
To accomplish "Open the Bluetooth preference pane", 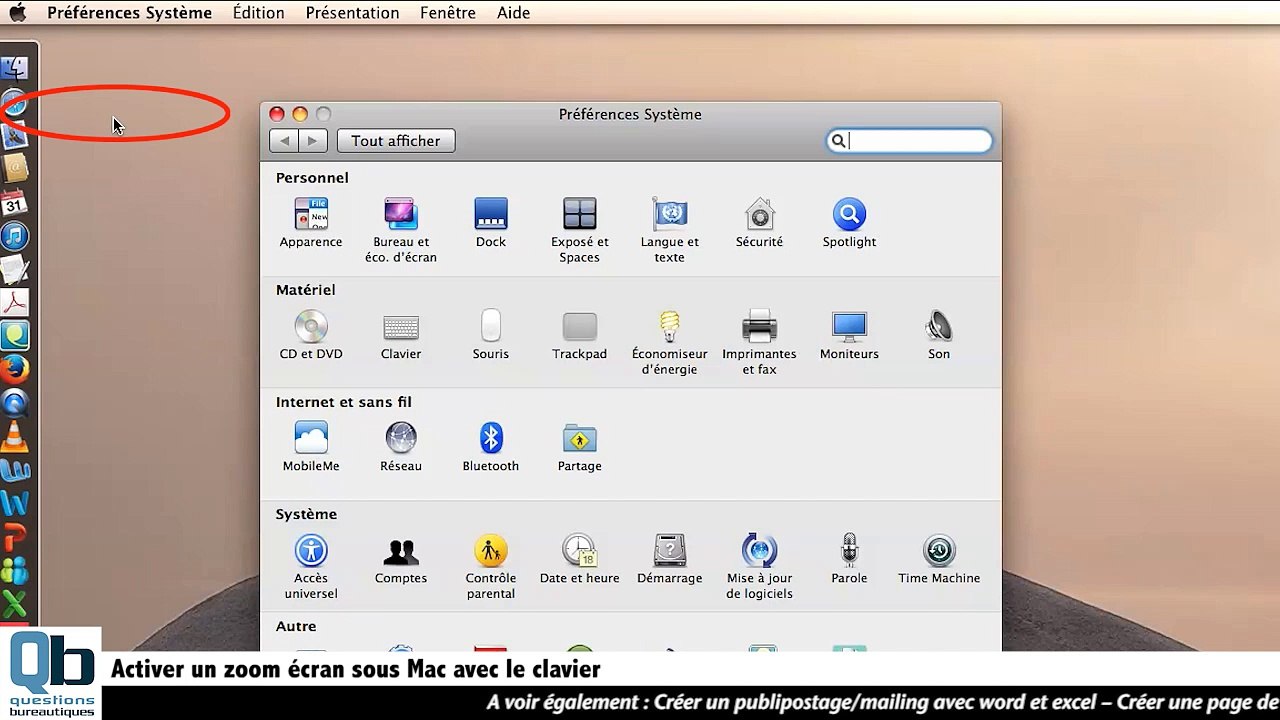I will tap(490, 439).
